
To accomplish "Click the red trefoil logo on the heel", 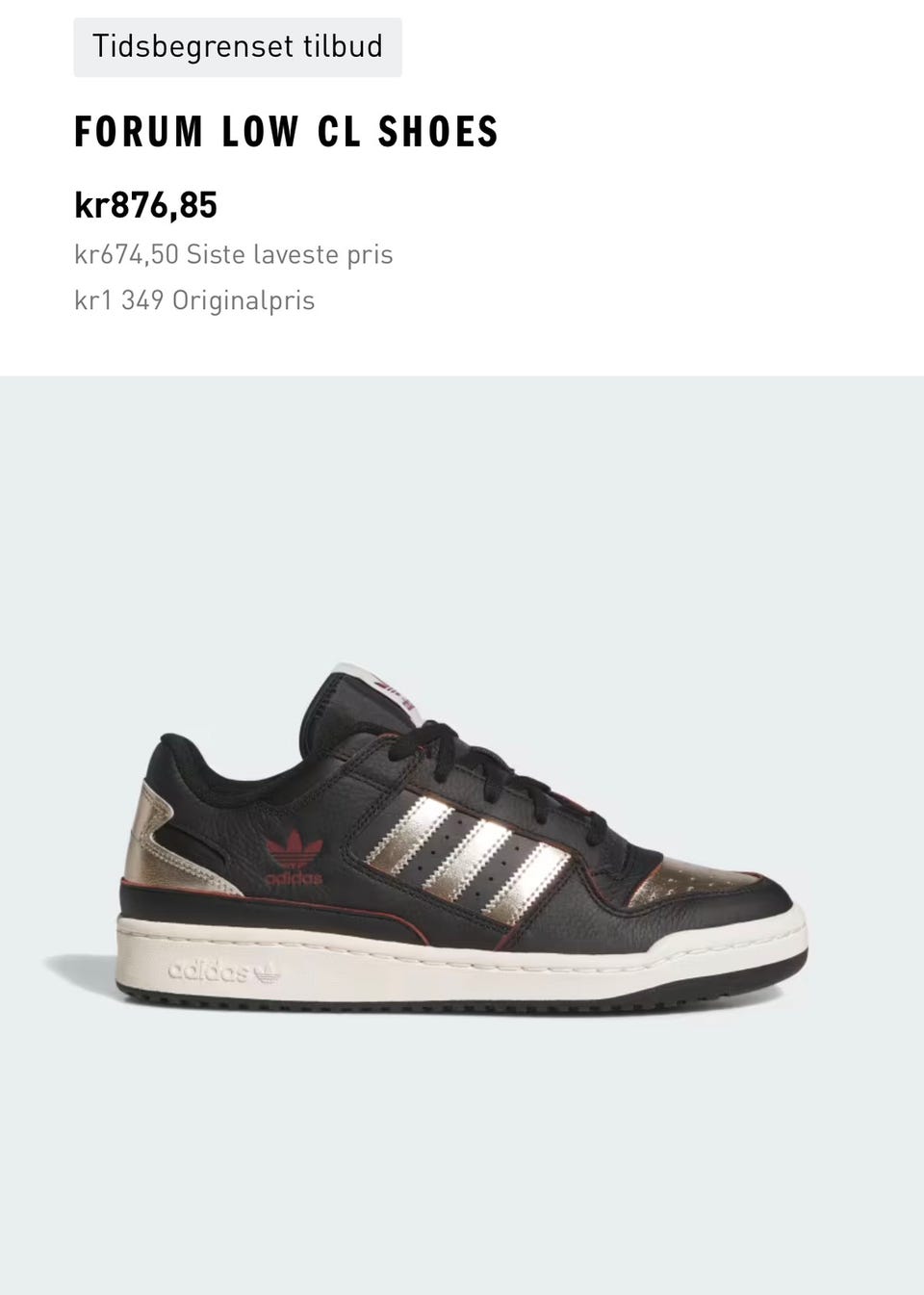I will click(295, 851).
